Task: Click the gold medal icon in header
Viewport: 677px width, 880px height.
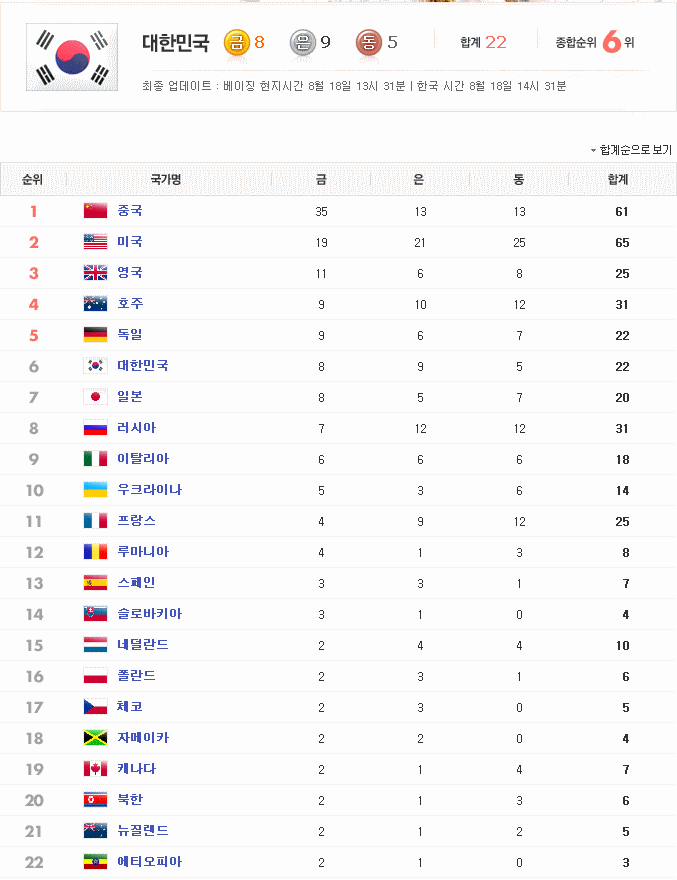Action: click(236, 43)
